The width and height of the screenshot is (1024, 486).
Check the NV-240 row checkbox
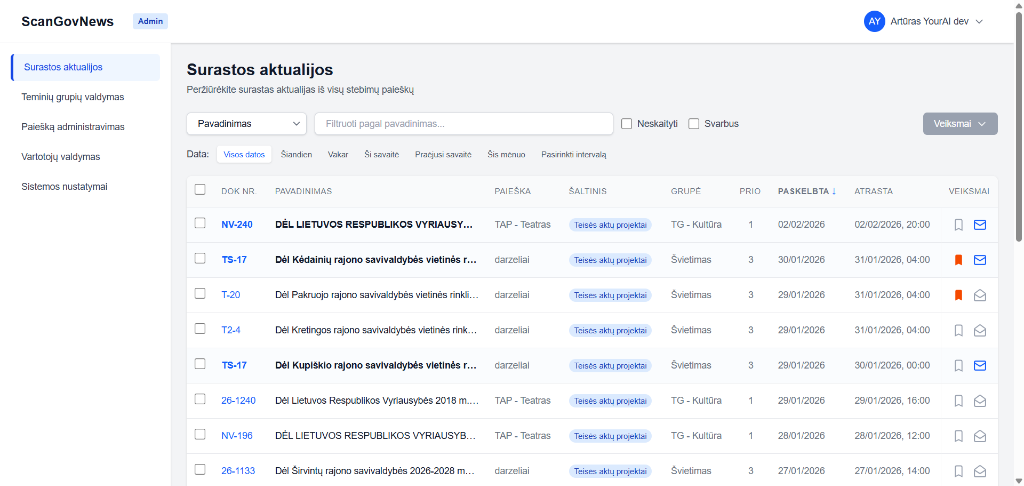200,223
